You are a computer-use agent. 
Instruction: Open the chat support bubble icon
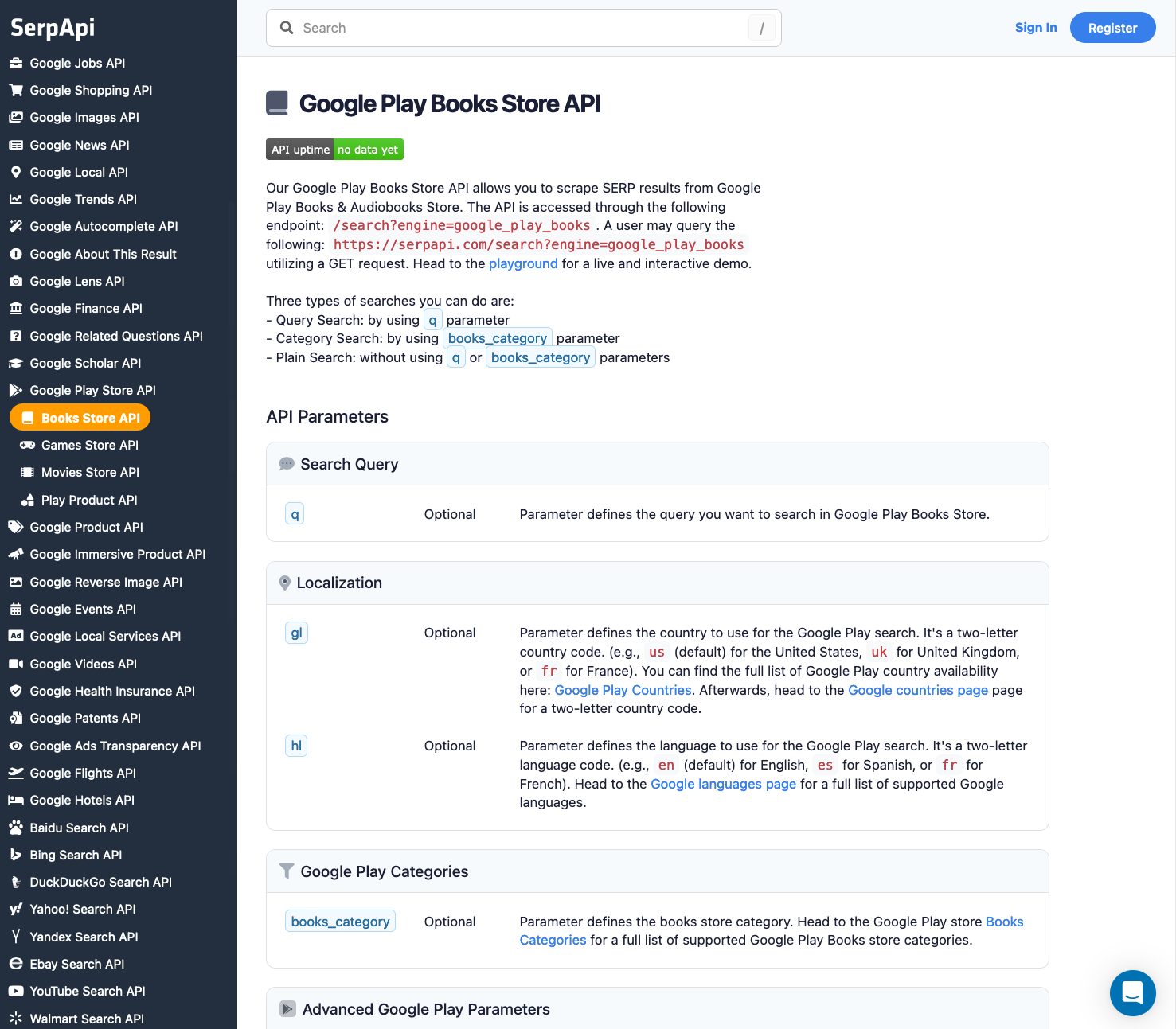1132,992
